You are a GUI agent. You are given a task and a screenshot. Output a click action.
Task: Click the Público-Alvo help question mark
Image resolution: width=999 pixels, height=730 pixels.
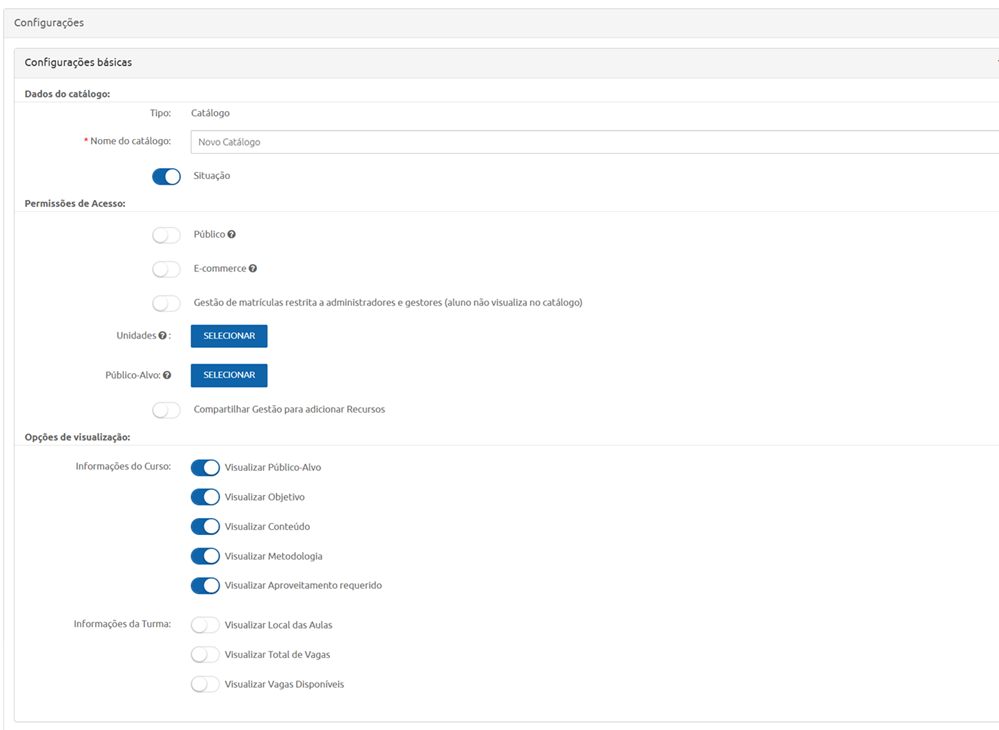point(180,374)
